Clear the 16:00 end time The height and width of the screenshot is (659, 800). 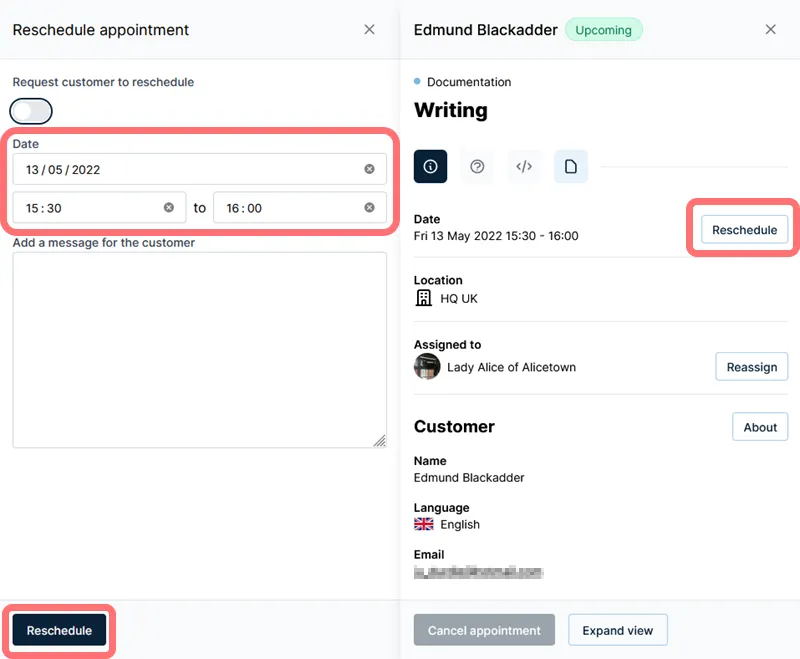369,208
